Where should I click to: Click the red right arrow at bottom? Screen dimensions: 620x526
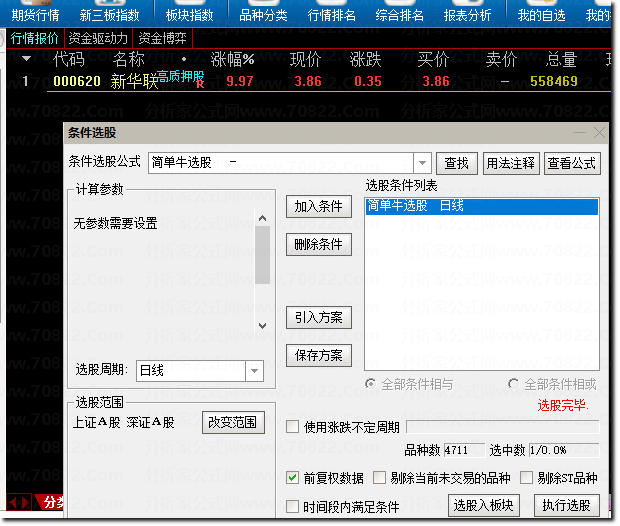coord(25,503)
